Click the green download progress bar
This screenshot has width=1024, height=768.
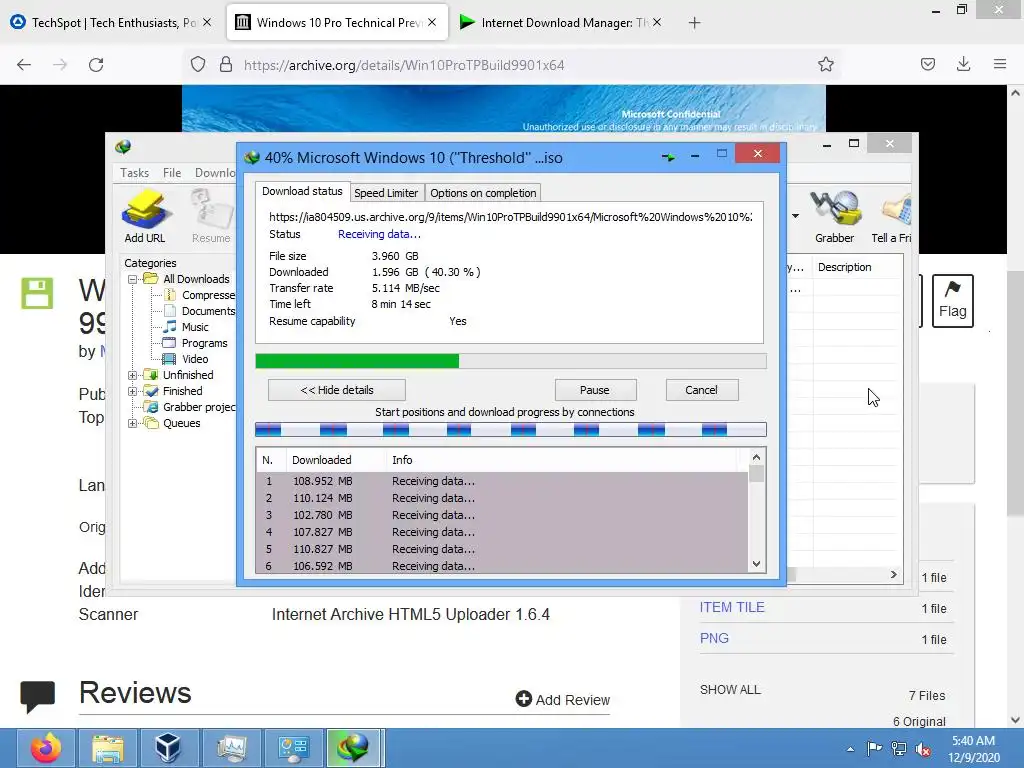click(x=511, y=361)
